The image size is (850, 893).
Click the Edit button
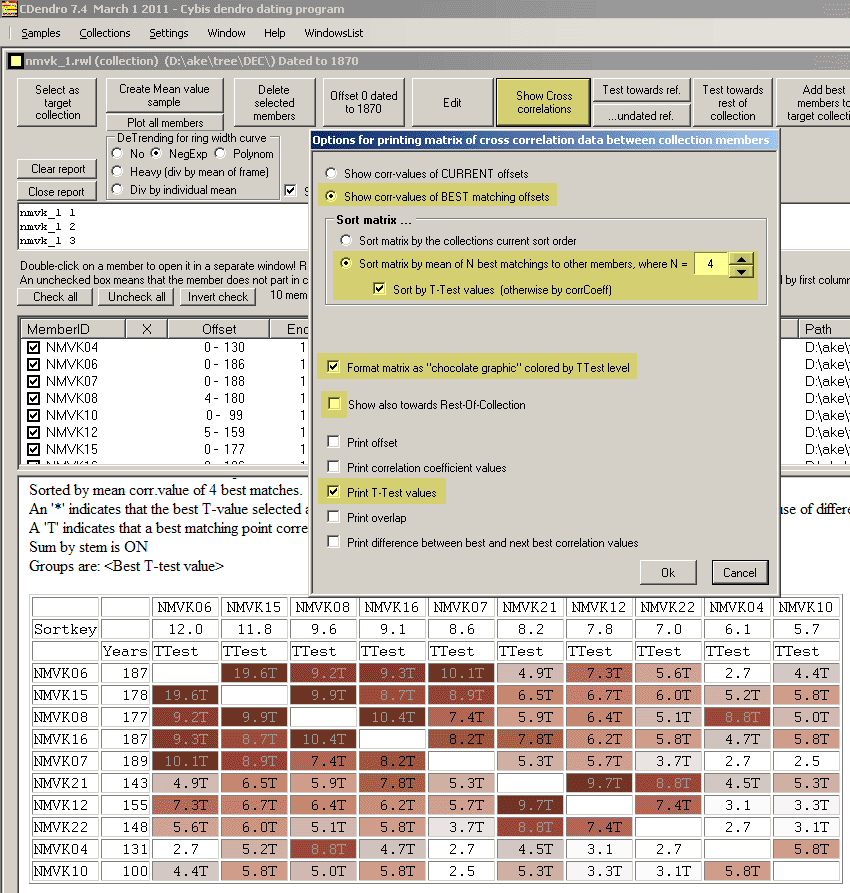click(x=452, y=103)
